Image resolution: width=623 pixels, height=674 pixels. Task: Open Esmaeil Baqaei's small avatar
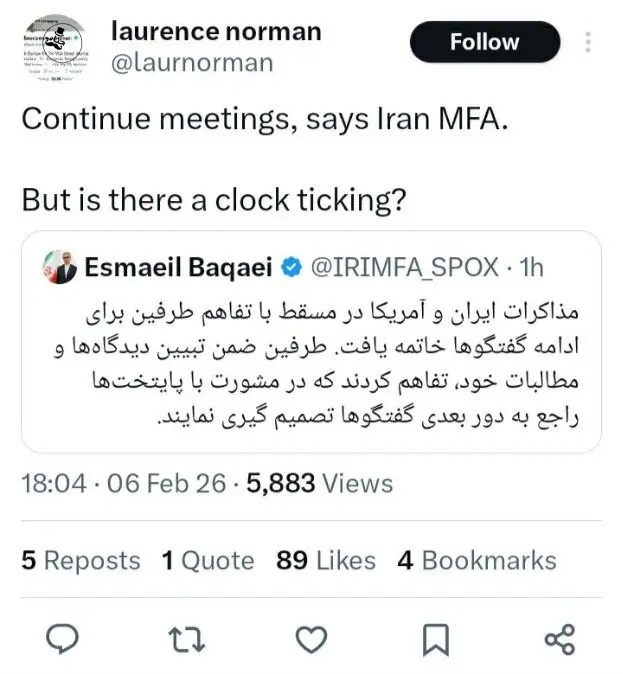(x=56, y=267)
